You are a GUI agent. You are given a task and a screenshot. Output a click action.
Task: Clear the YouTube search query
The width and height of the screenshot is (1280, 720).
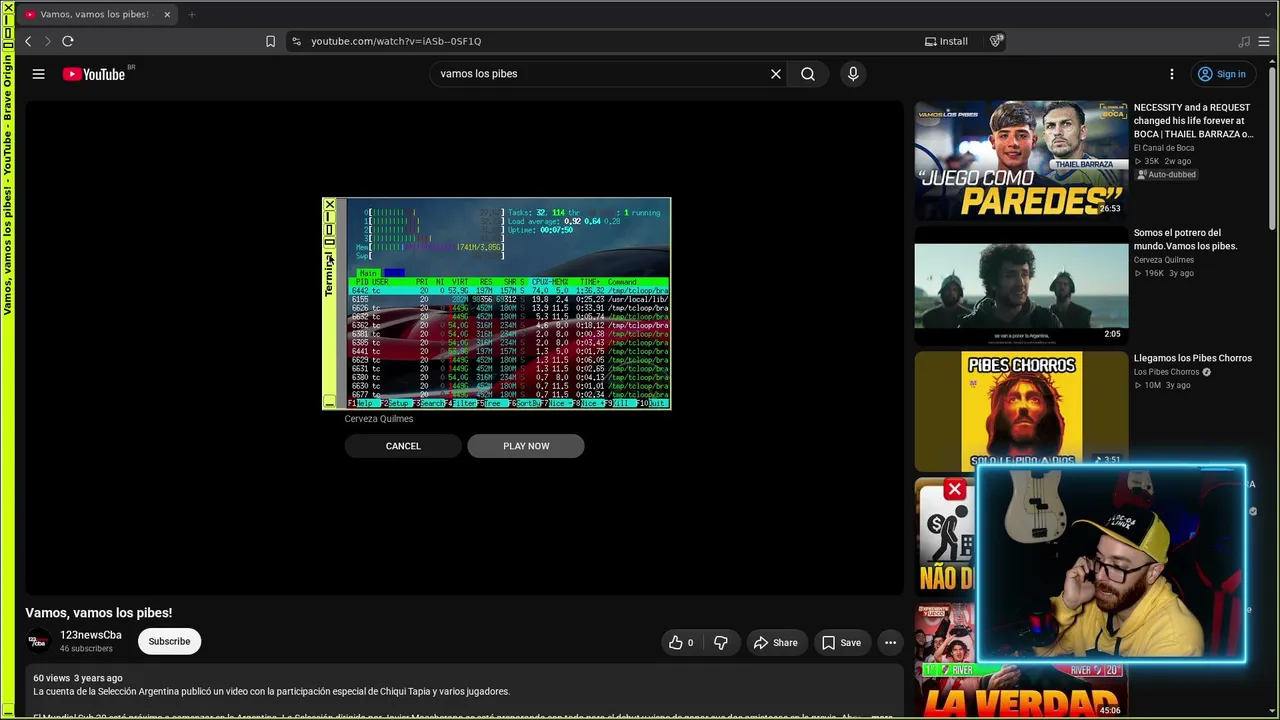click(x=776, y=74)
